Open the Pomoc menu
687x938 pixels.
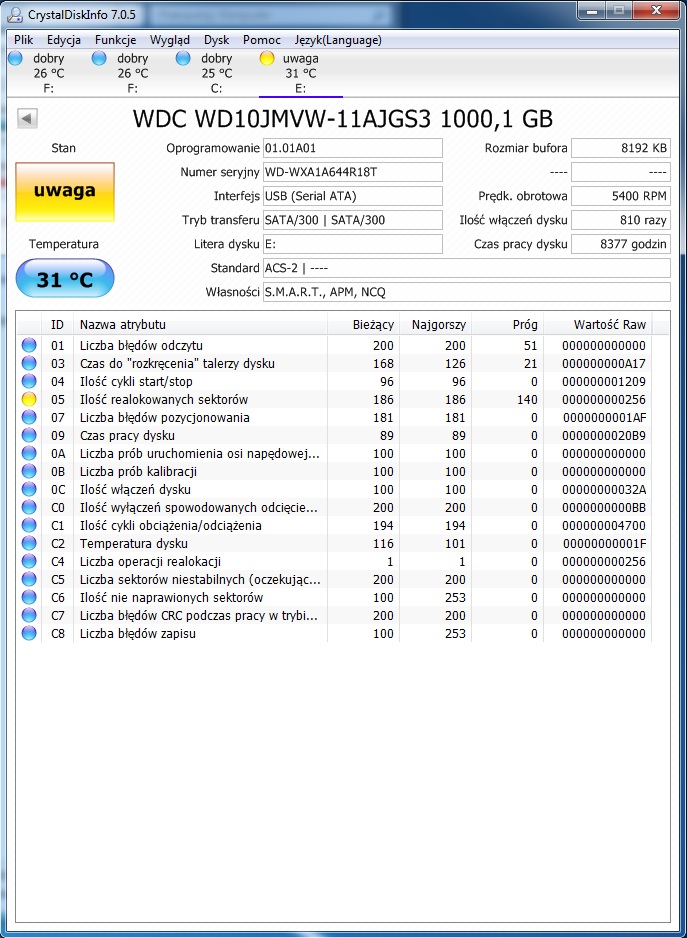coord(262,40)
